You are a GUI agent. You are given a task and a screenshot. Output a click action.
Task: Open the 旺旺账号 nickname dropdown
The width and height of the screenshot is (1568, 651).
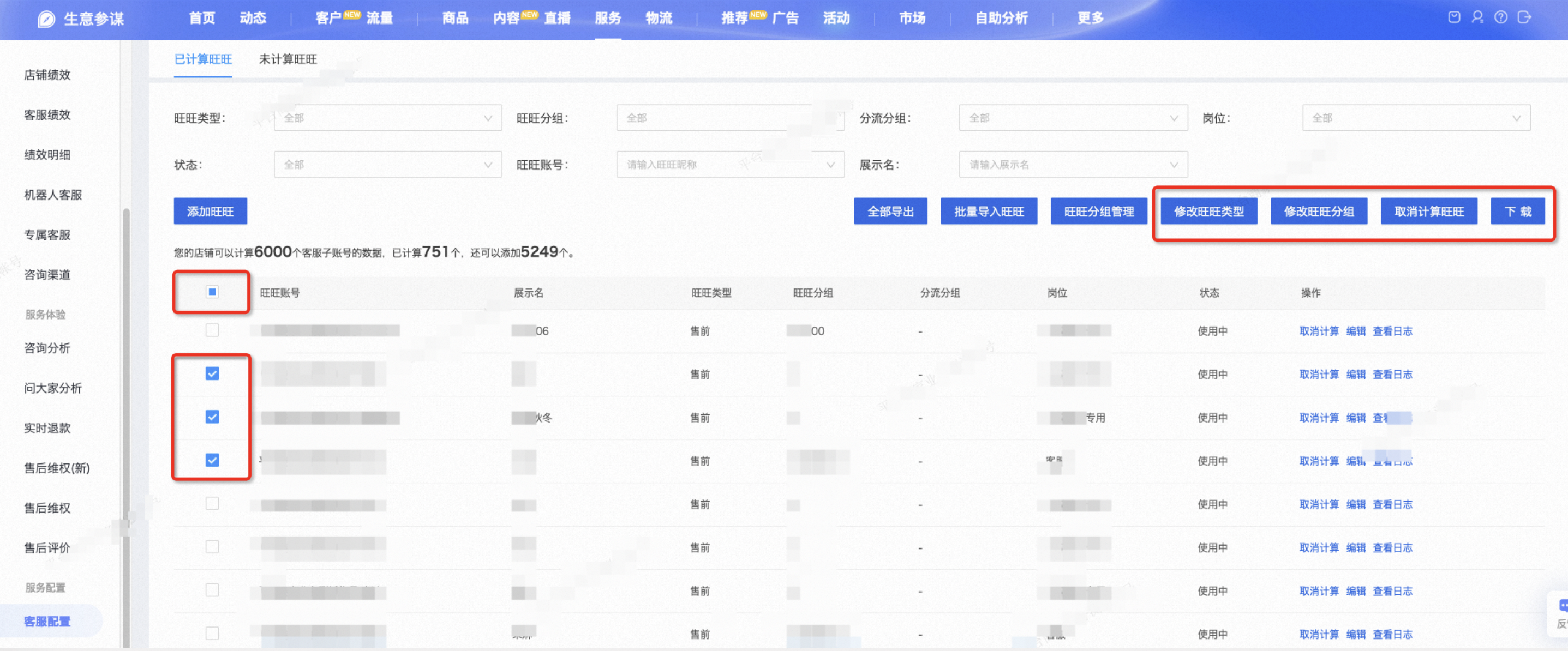[x=731, y=164]
